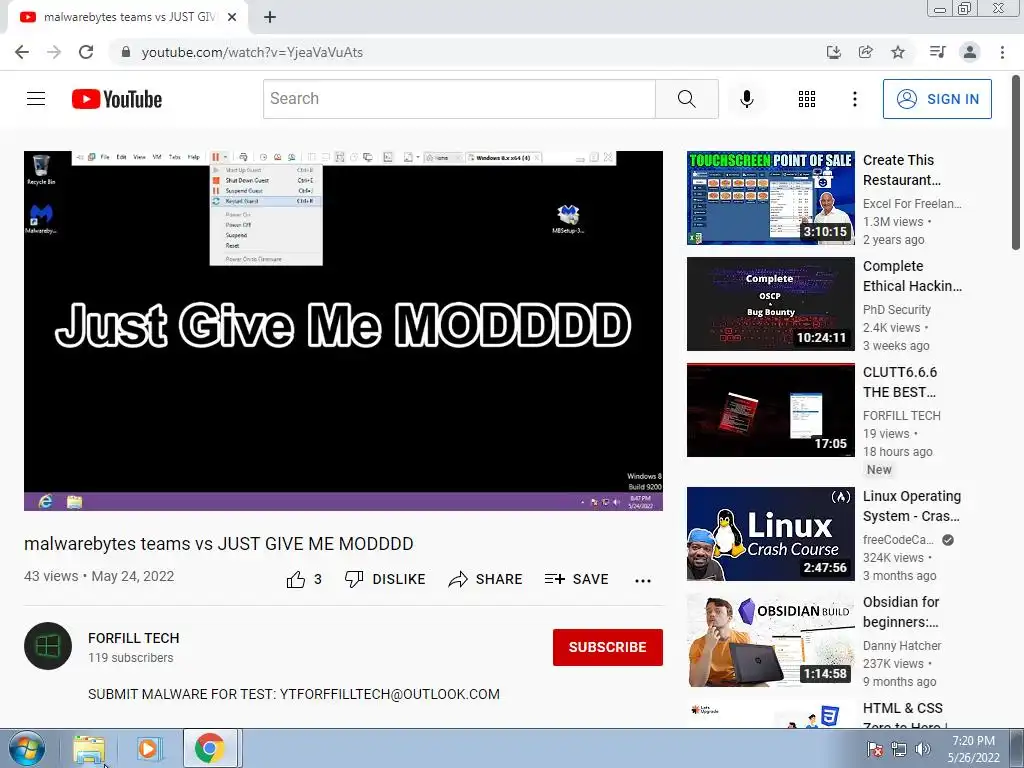
Task: Close the malwarebytes teams video tab
Action: 232,17
